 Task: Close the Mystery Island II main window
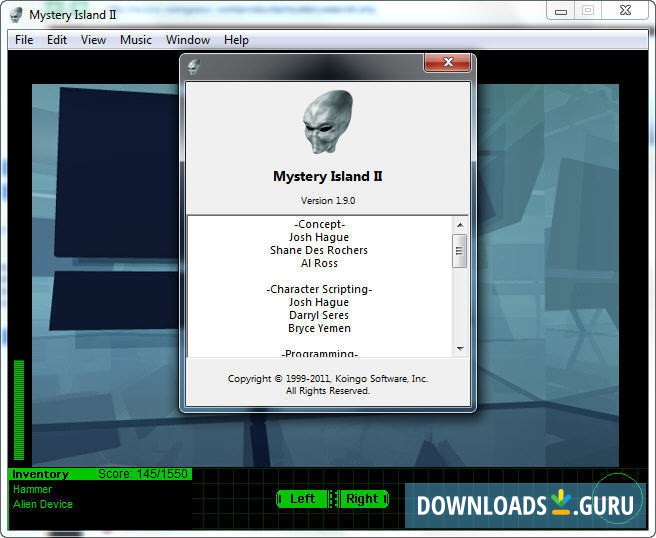[x=625, y=10]
